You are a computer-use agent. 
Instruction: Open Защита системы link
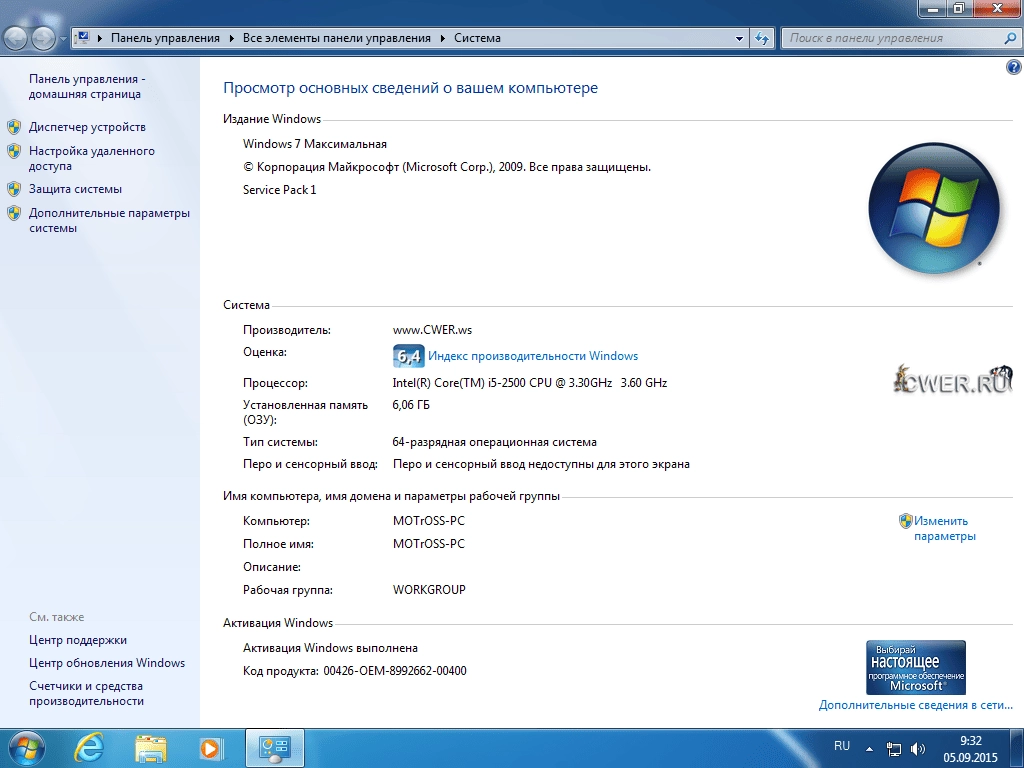[75, 189]
